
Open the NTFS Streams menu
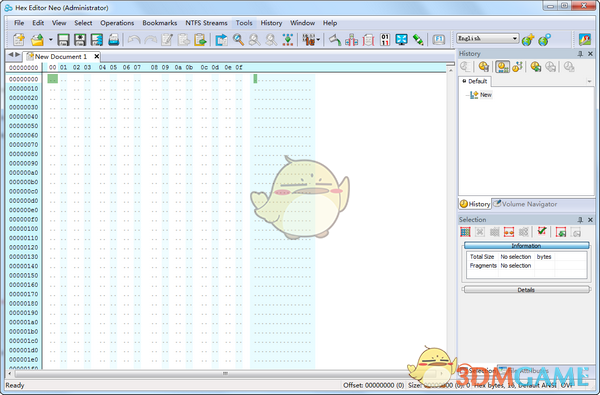click(x=206, y=23)
